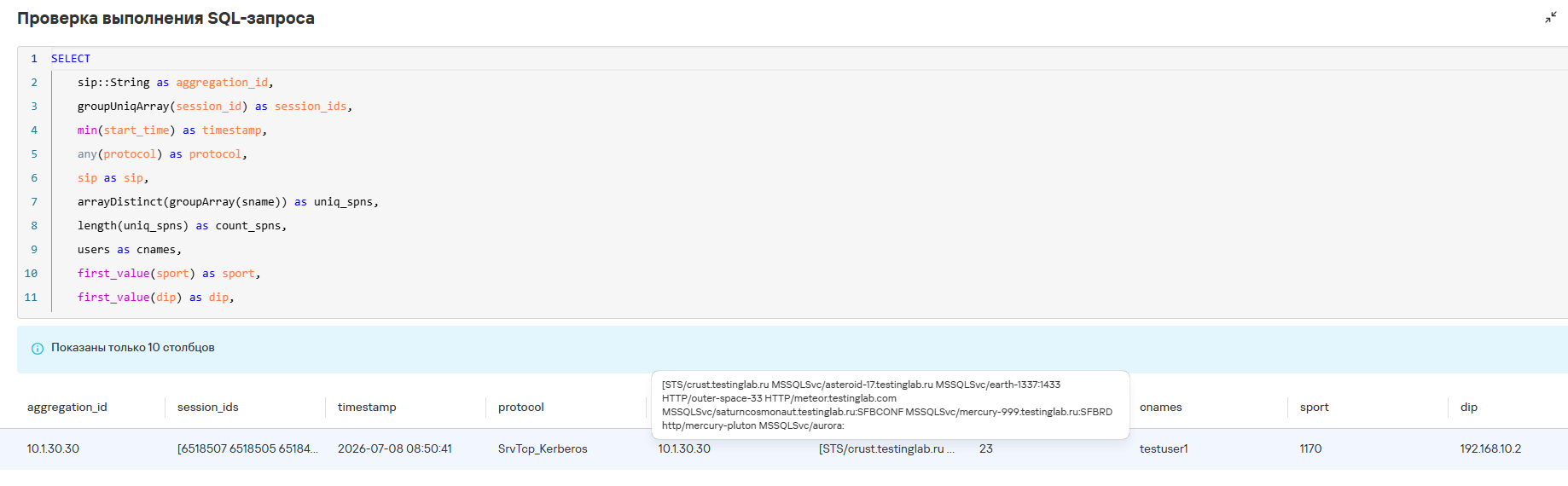Image resolution: width=1568 pixels, height=486 pixels.
Task: Select the timestamp column header
Action: pyautogui.click(x=367, y=408)
